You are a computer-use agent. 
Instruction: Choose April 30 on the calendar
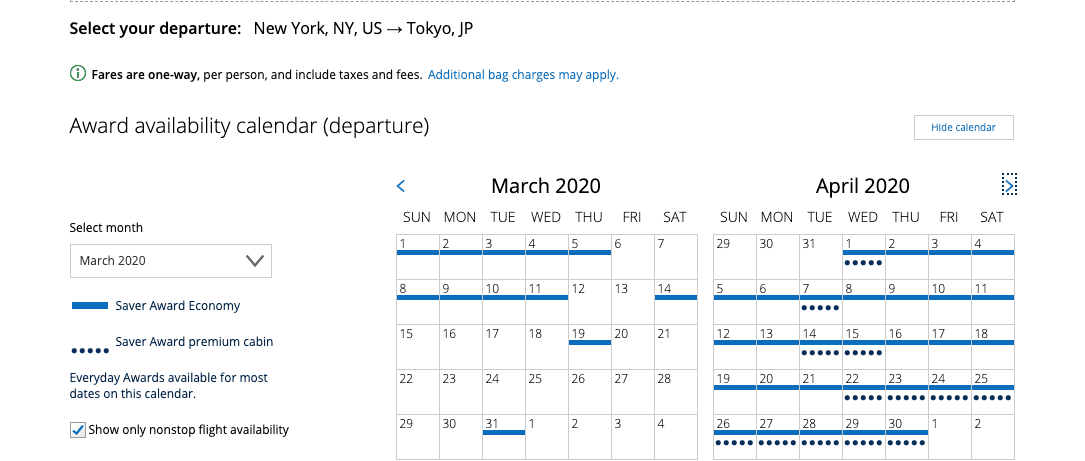point(906,437)
